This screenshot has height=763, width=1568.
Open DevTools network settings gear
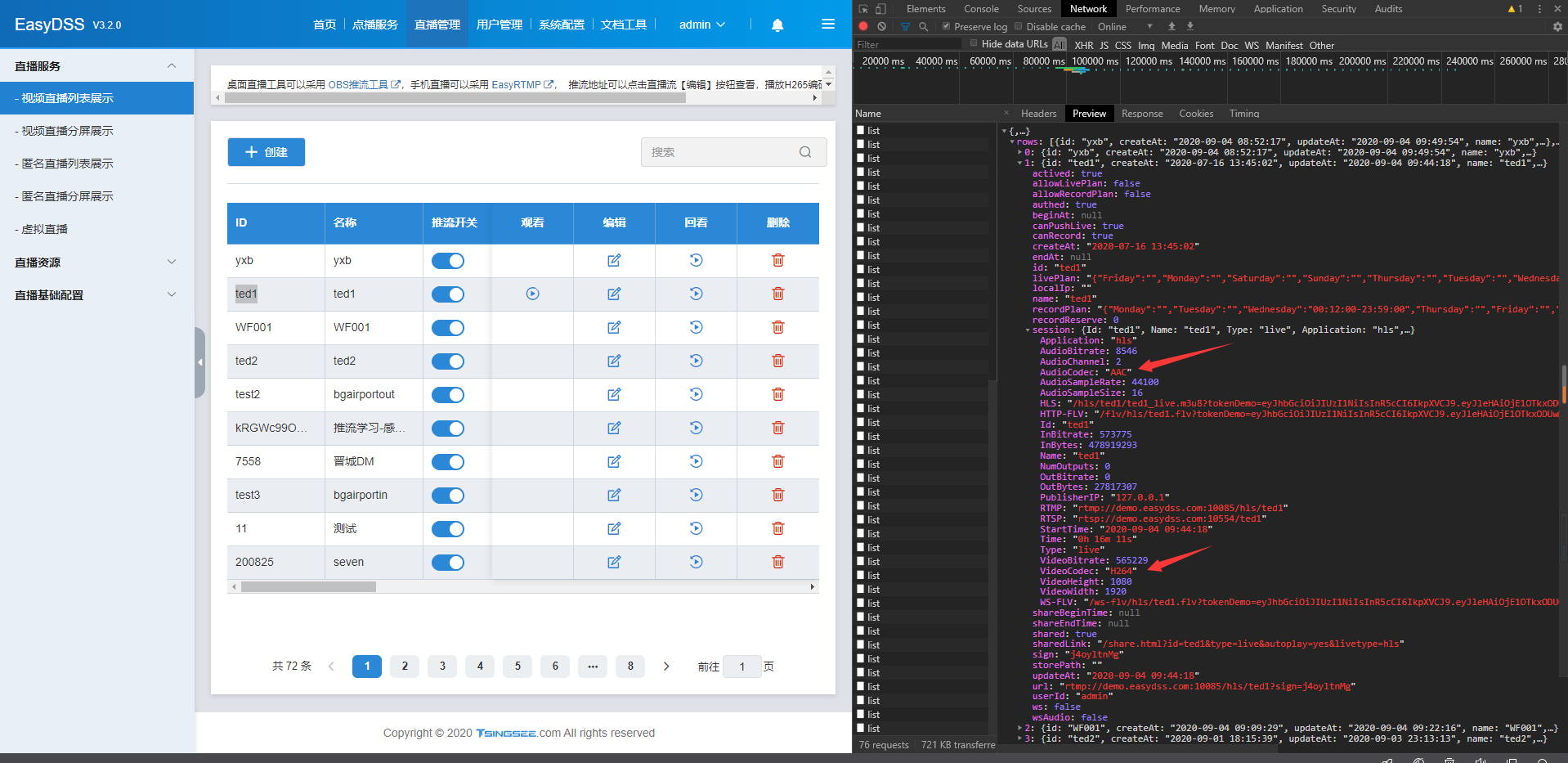click(x=1557, y=26)
